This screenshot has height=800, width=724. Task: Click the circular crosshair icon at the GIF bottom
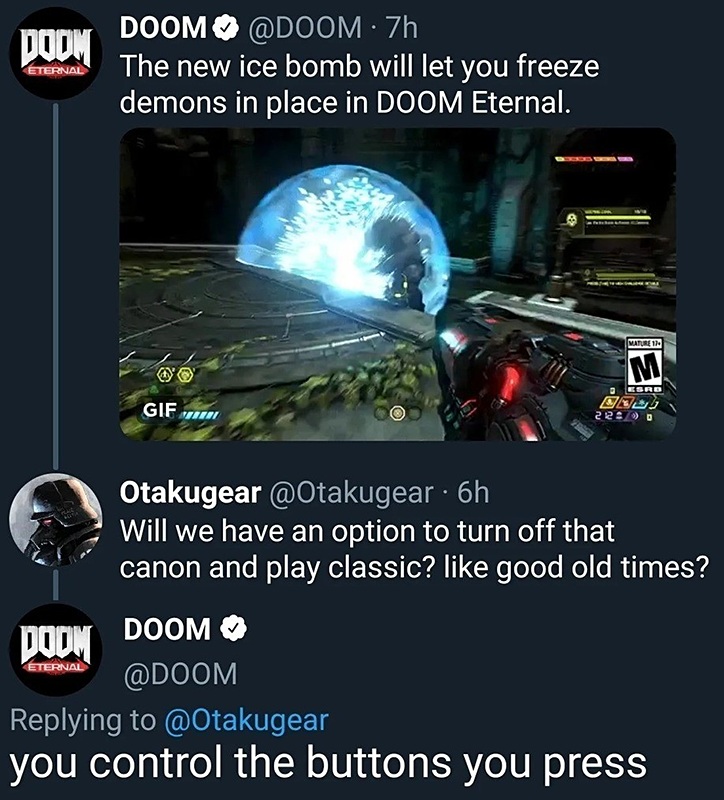(x=398, y=413)
